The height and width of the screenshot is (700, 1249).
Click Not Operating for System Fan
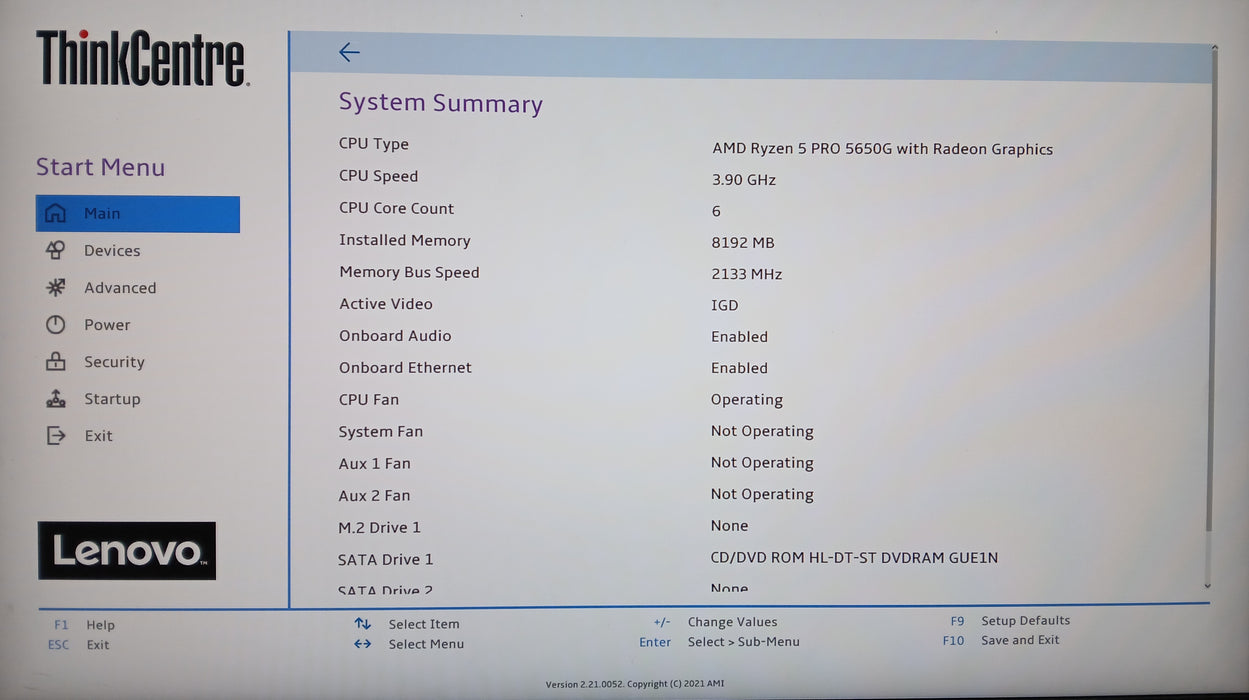[762, 432]
